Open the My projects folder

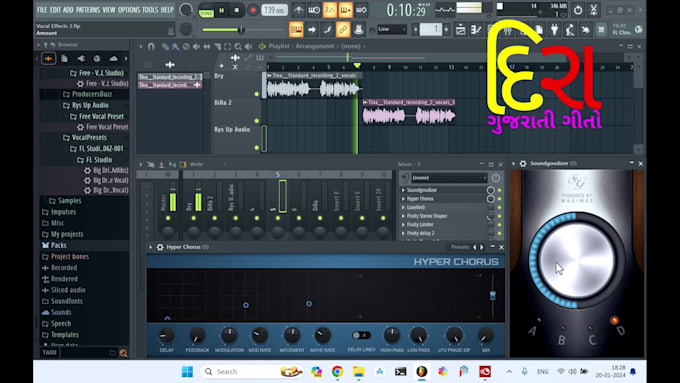coord(62,234)
